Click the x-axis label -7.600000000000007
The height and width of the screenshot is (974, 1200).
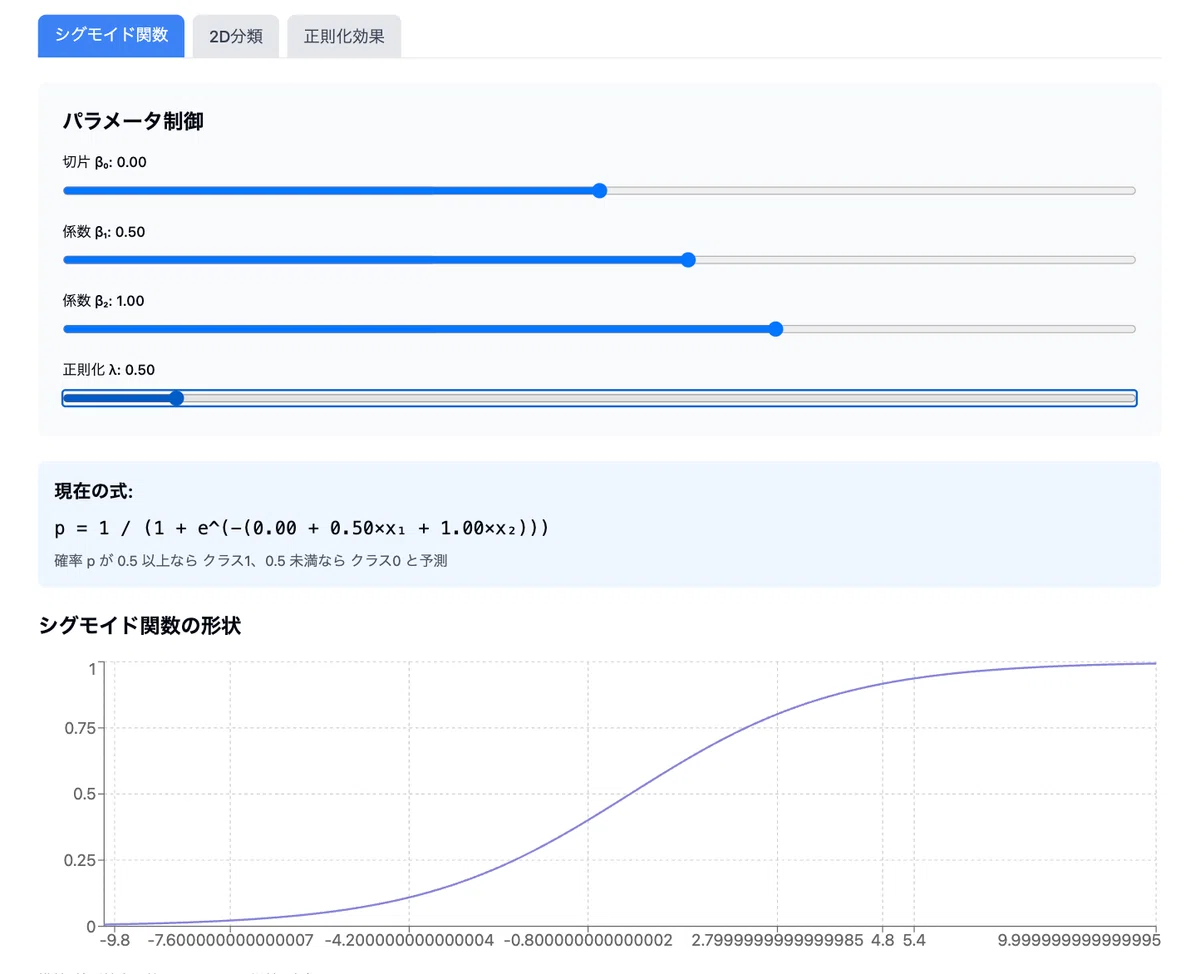230,940
